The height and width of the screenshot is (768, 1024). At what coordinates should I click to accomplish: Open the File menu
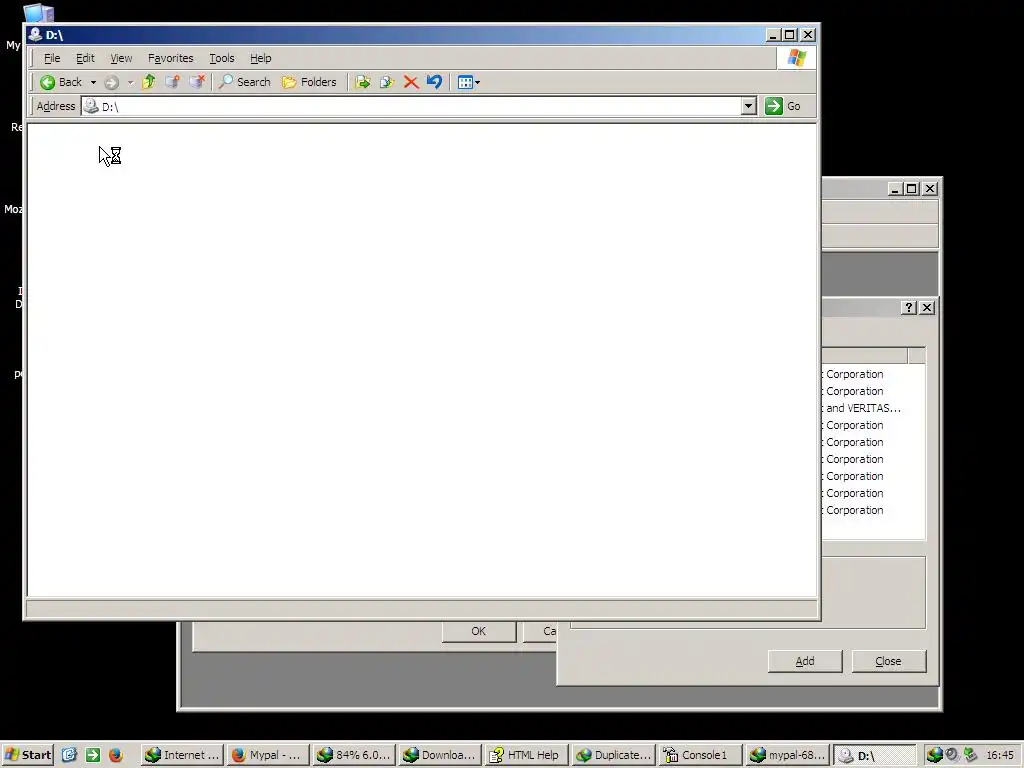tap(52, 58)
